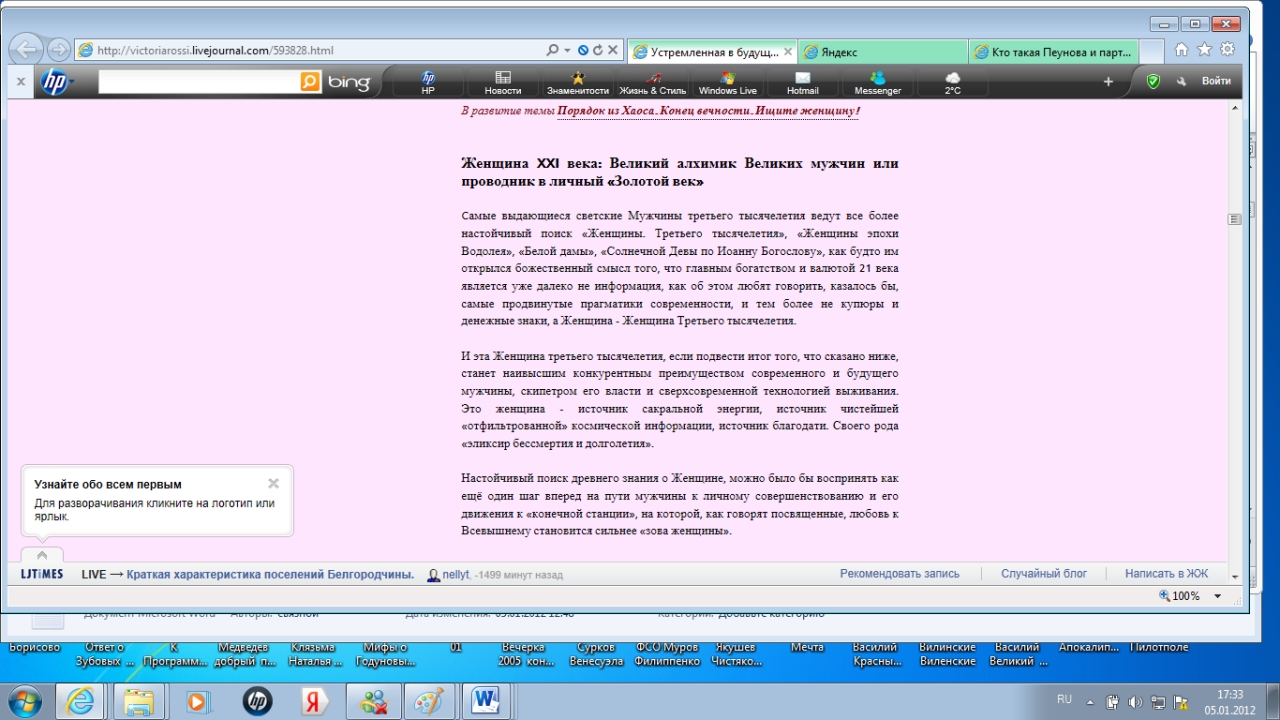This screenshot has width=1280, height=720.
Task: Show hidden tray icons with the up arrow
Action: (1091, 701)
